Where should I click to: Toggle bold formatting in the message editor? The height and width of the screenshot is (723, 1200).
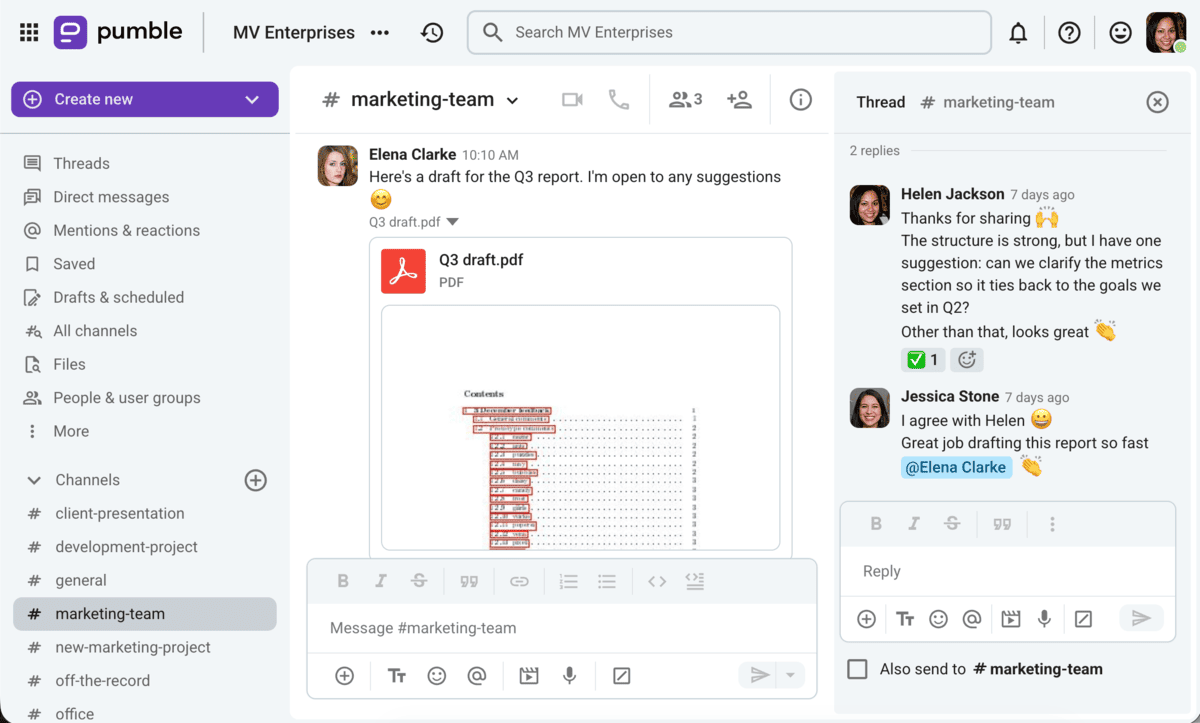[343, 581]
